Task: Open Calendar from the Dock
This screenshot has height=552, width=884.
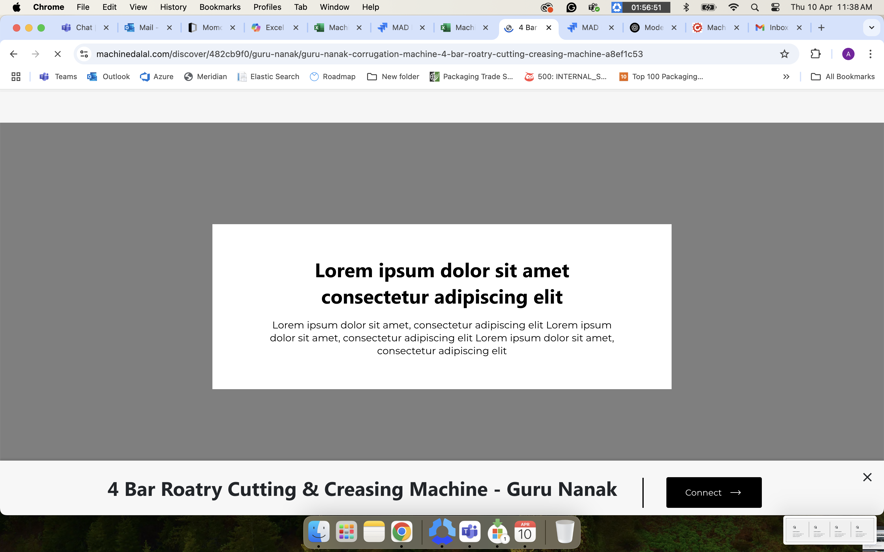Action: click(525, 532)
